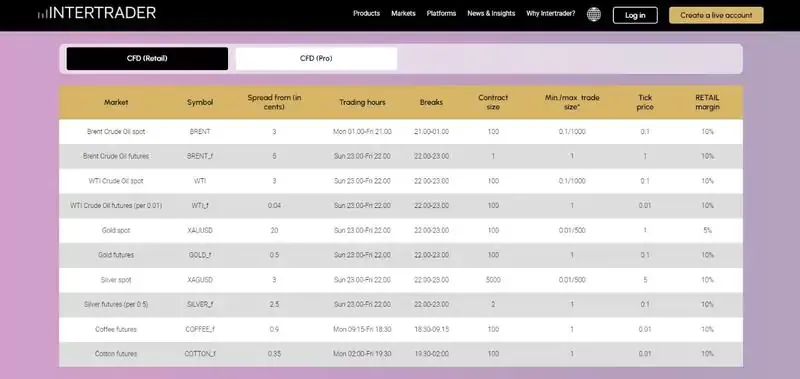
Task: Click the 21.00-01.00 breaks cell
Action: point(431,132)
